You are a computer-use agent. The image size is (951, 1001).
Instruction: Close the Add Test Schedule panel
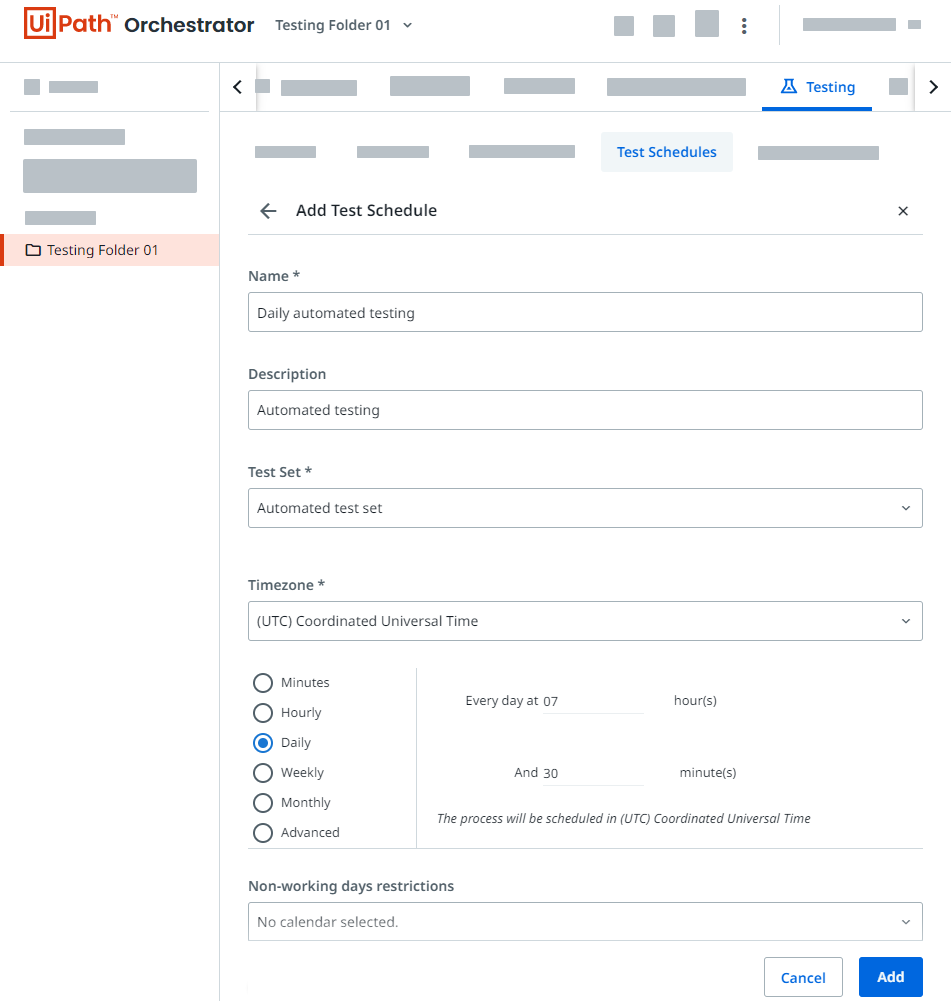(x=903, y=211)
